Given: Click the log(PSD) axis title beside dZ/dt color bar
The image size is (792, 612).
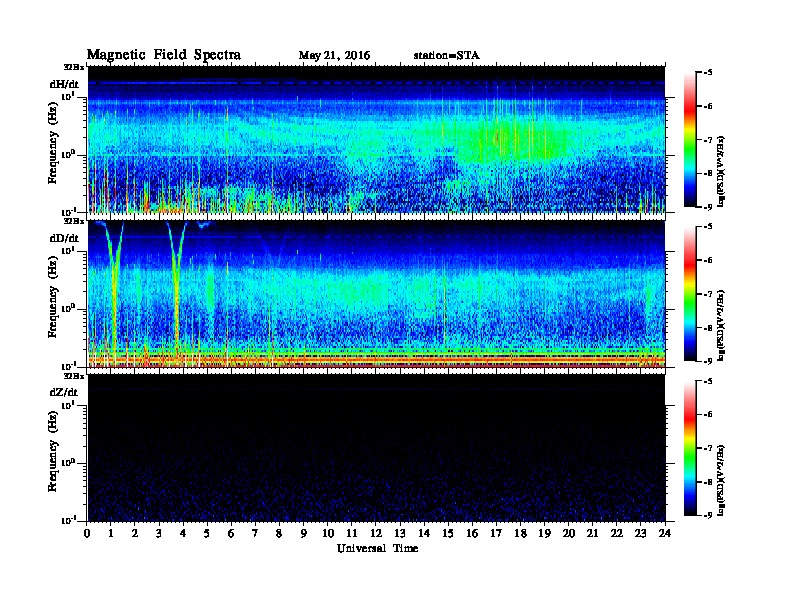Looking at the screenshot, I should click(x=722, y=480).
